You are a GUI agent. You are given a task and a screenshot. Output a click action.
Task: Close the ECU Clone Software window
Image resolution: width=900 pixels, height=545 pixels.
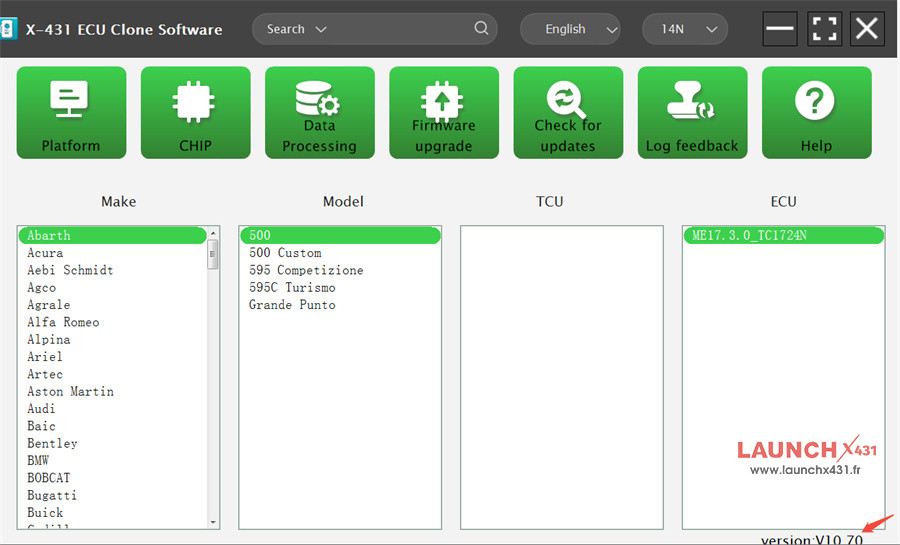pos(867,28)
